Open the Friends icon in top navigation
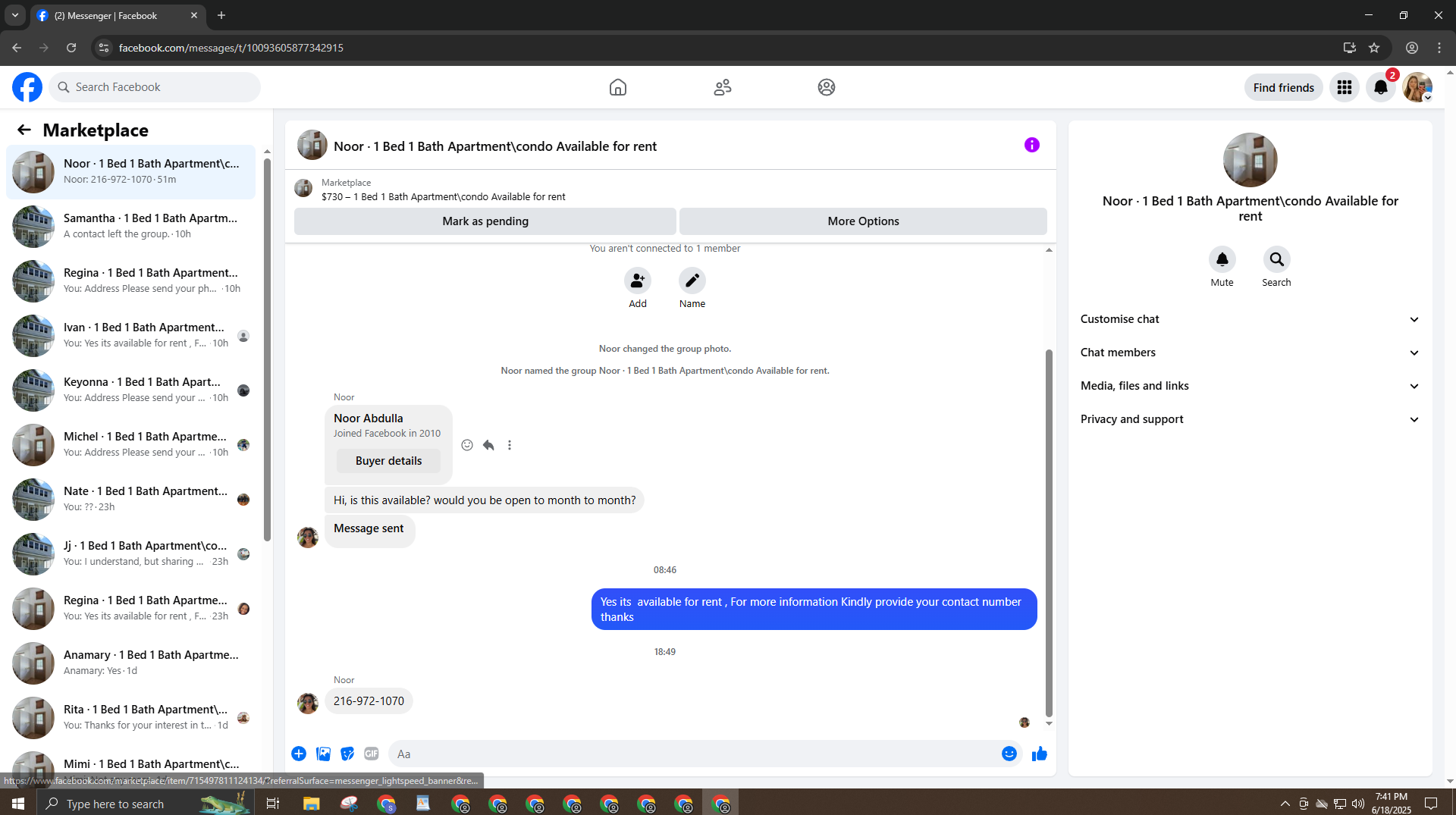Screen dimensions: 1456x815 [723, 87]
